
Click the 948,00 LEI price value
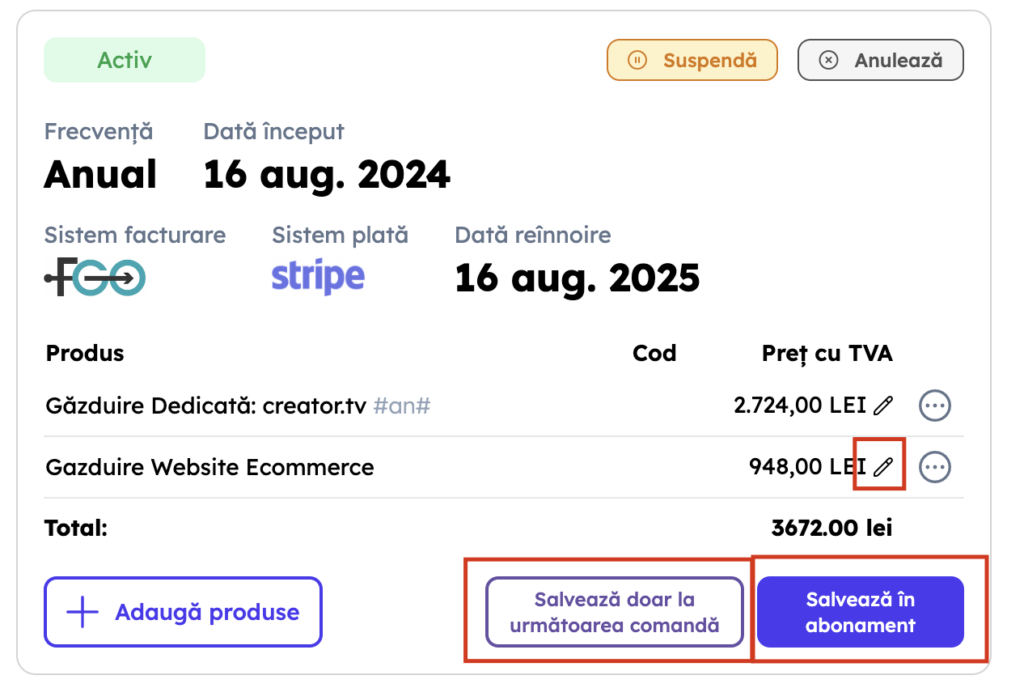[807, 466]
